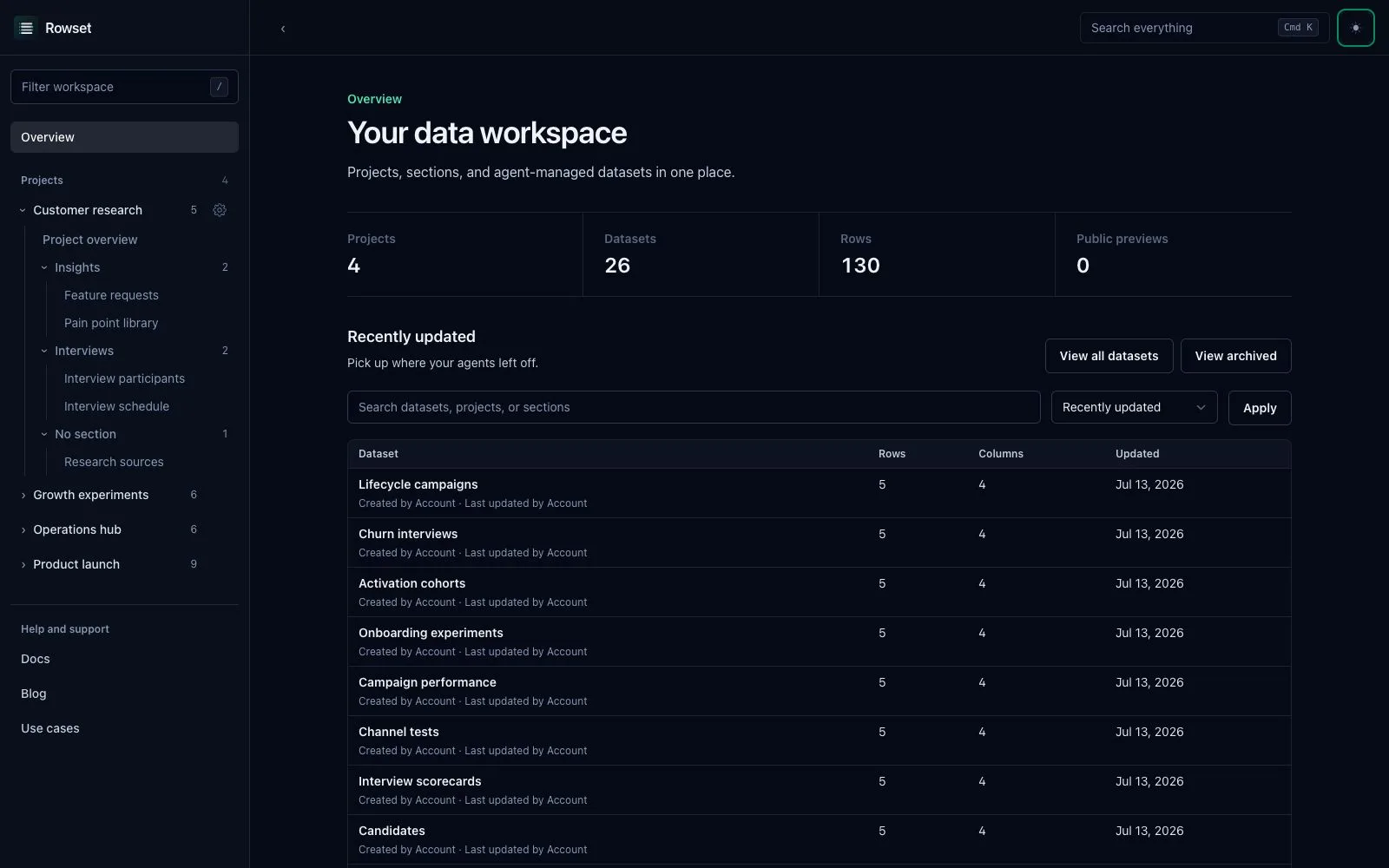
Task: Click the Projects heading in sidebar
Action: 42,181
